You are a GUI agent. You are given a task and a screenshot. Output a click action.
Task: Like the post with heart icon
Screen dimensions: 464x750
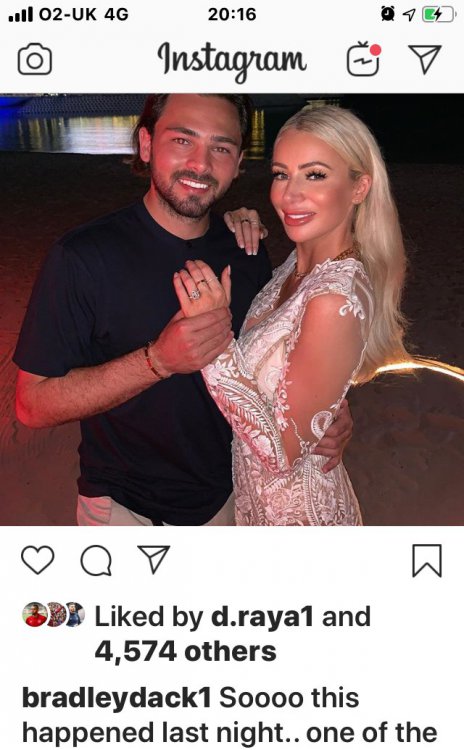click(38, 560)
